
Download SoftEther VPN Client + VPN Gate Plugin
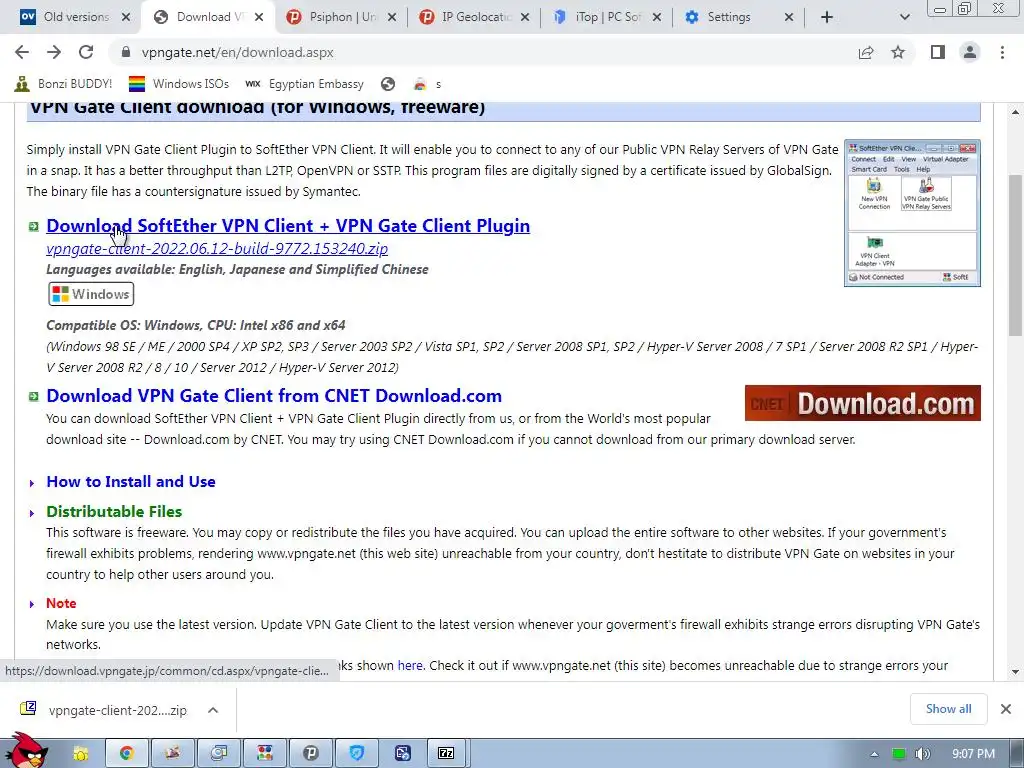tap(288, 225)
